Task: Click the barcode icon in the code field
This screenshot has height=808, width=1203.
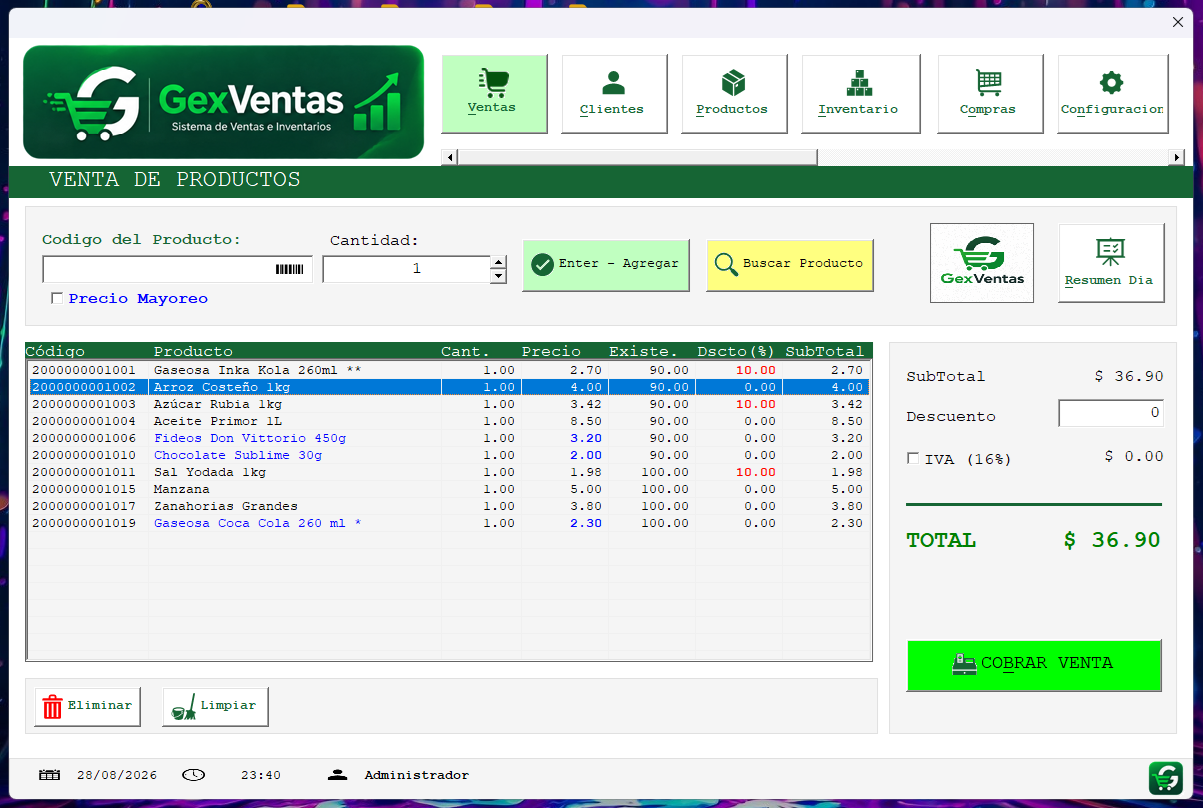Action: click(x=289, y=269)
